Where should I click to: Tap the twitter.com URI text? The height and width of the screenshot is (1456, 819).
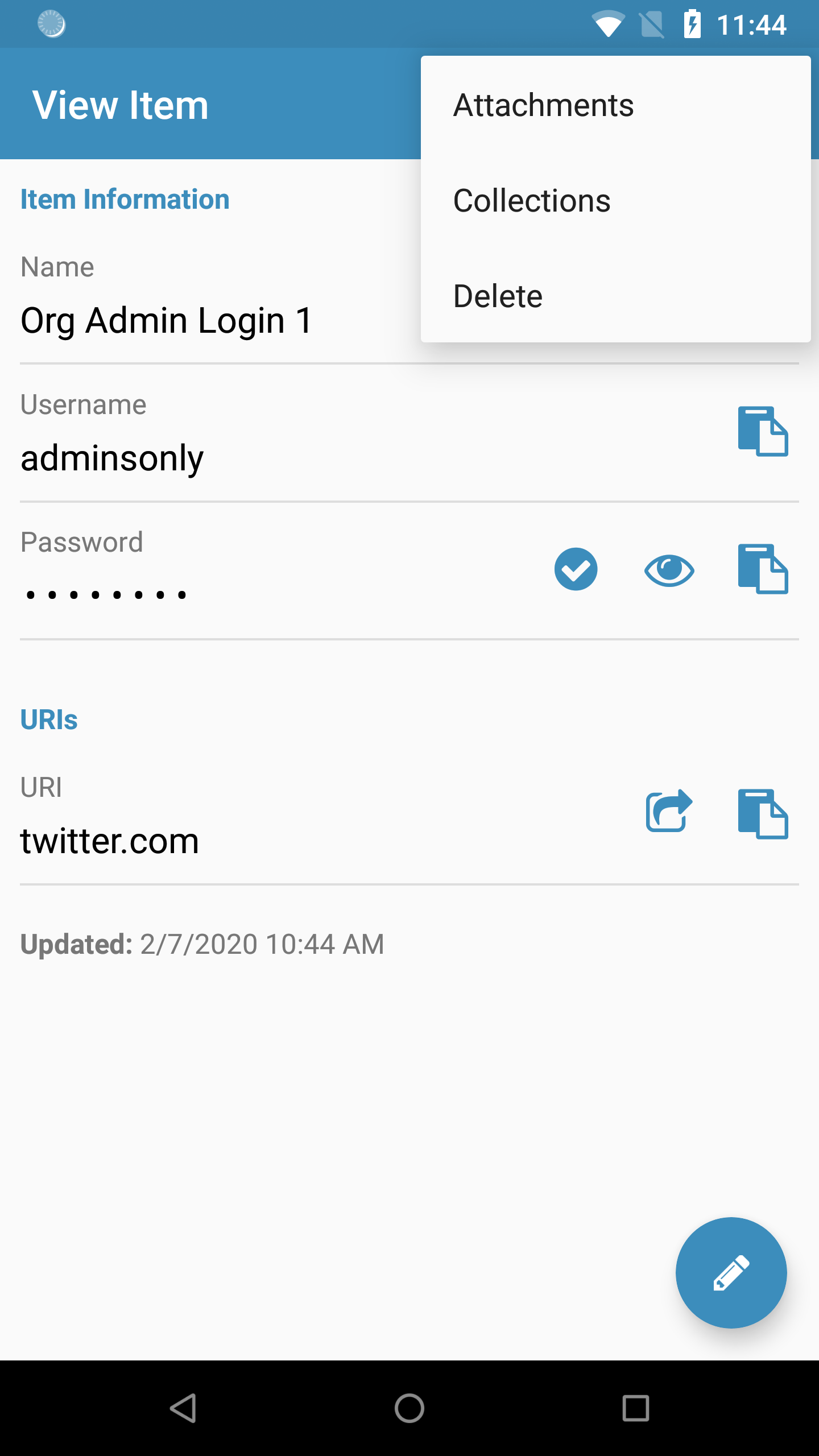tap(110, 841)
